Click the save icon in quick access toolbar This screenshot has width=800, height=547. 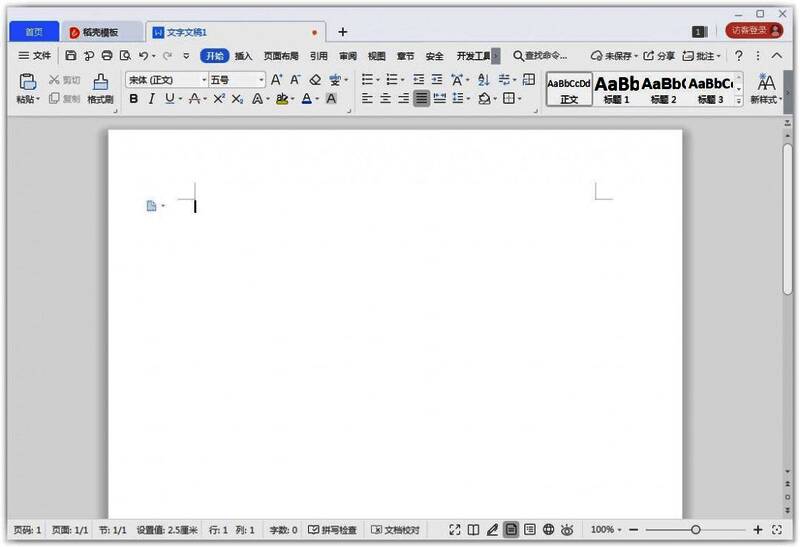pos(71,56)
